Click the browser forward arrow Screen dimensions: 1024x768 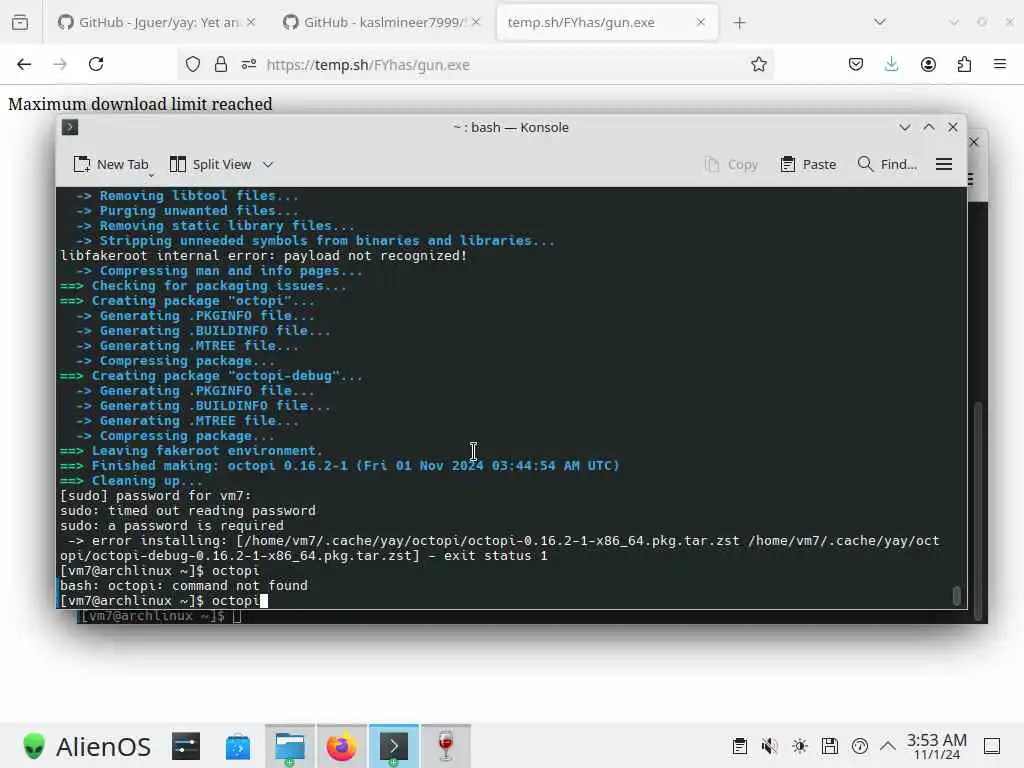coord(60,64)
